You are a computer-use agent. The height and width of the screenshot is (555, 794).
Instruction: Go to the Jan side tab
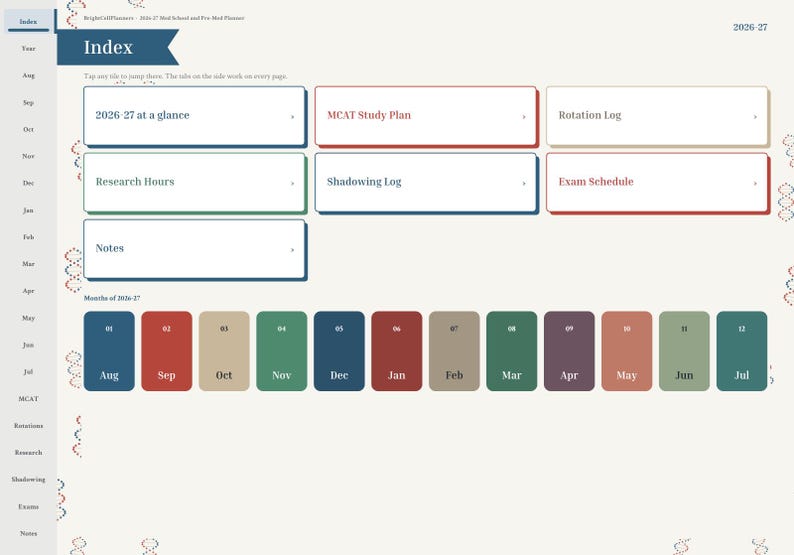(x=28, y=210)
